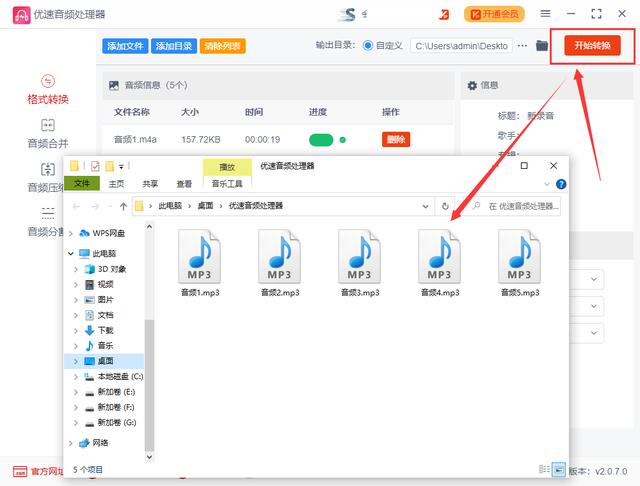Select 音频4.mp3 file
The image size is (640, 486).
440,263
